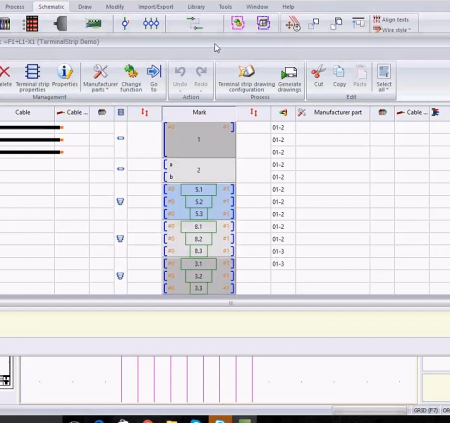Click the Undo arrow
Screen dimensions: 450x423
tap(180, 71)
